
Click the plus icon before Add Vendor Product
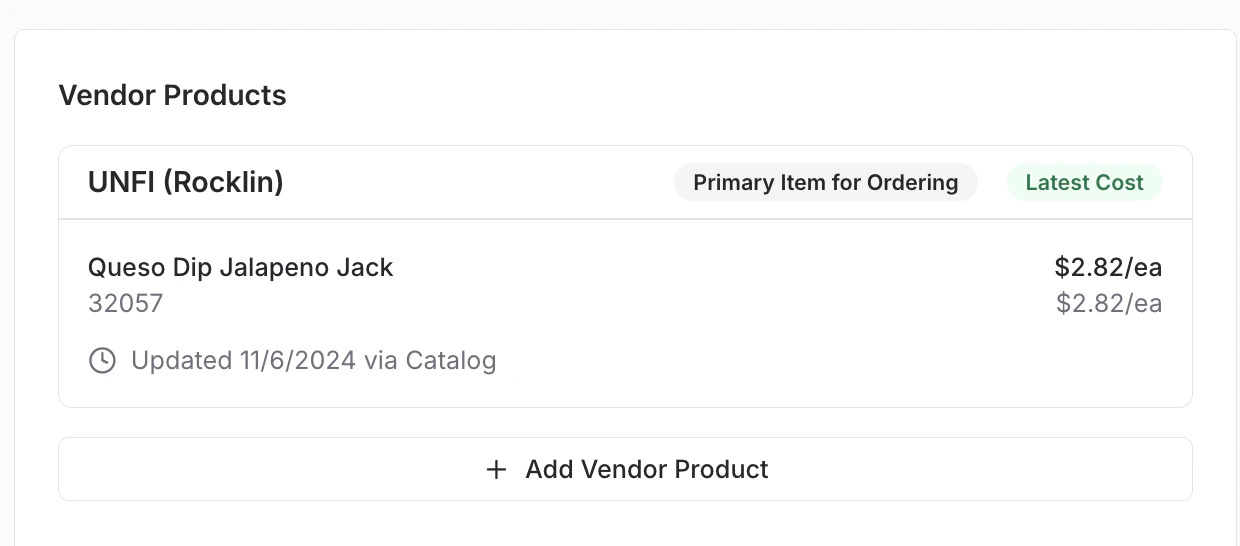click(x=496, y=469)
